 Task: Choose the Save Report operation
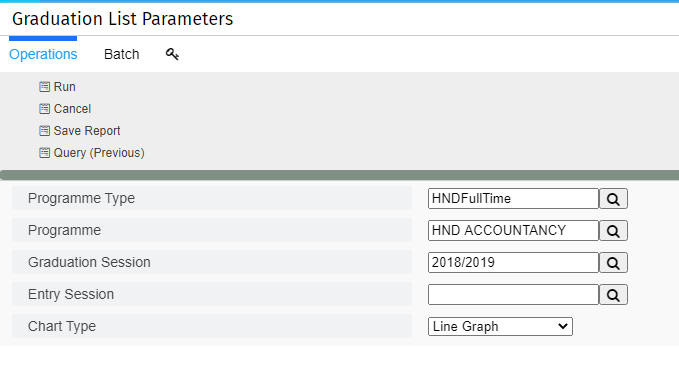pyautogui.click(x=87, y=131)
